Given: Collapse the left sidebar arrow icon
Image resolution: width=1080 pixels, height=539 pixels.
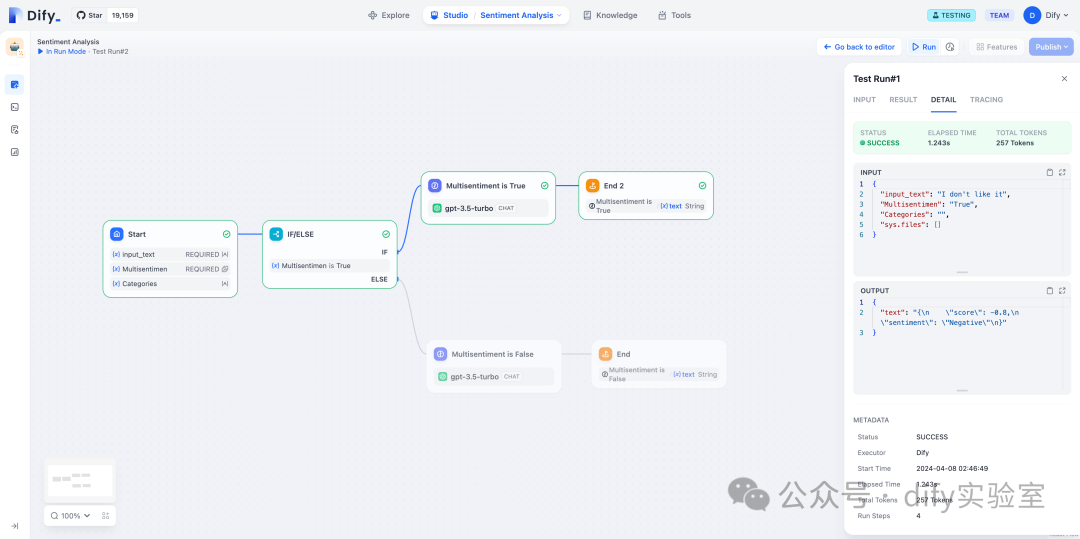Looking at the screenshot, I should (x=14, y=526).
